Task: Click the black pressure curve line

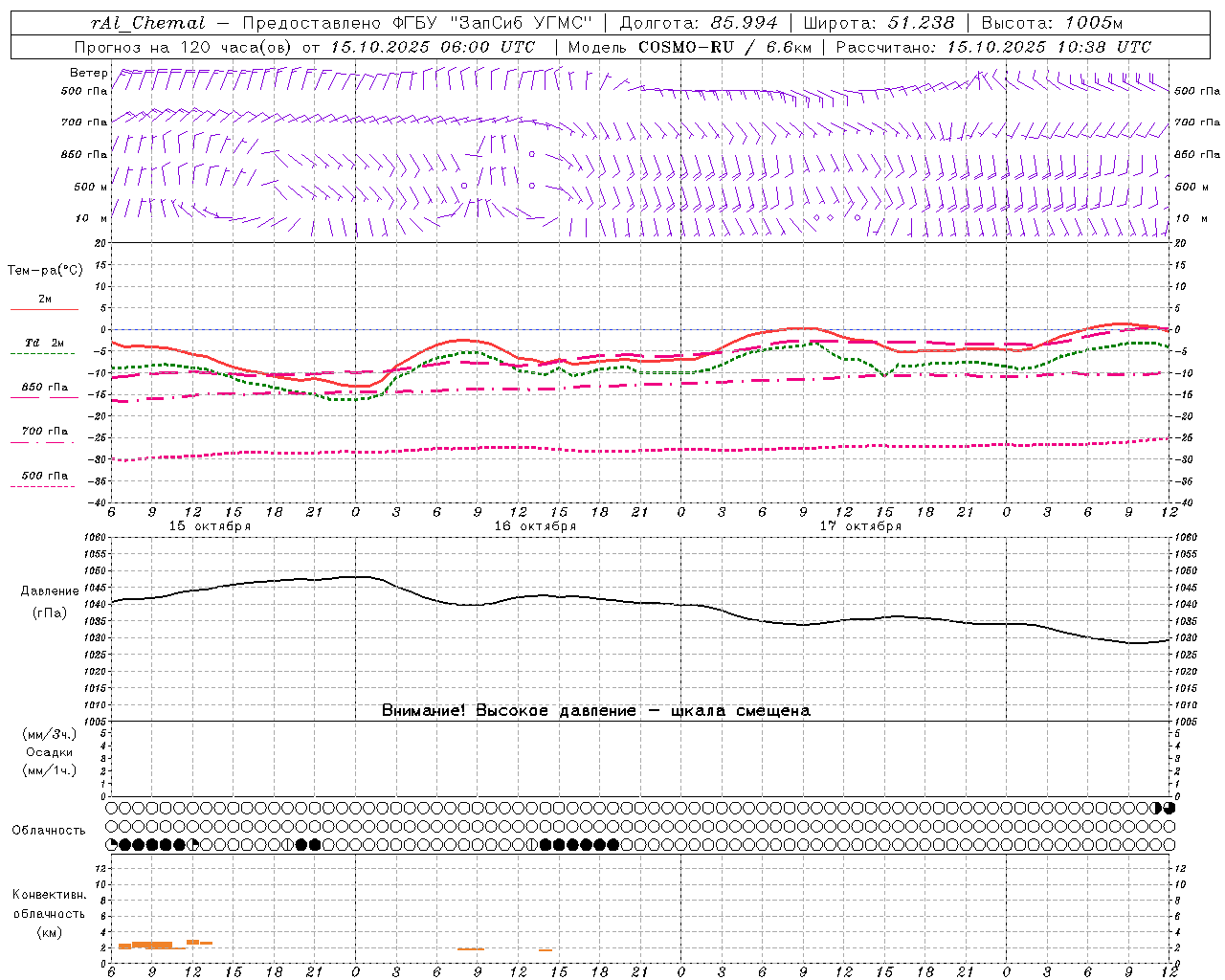Action: click(x=641, y=603)
